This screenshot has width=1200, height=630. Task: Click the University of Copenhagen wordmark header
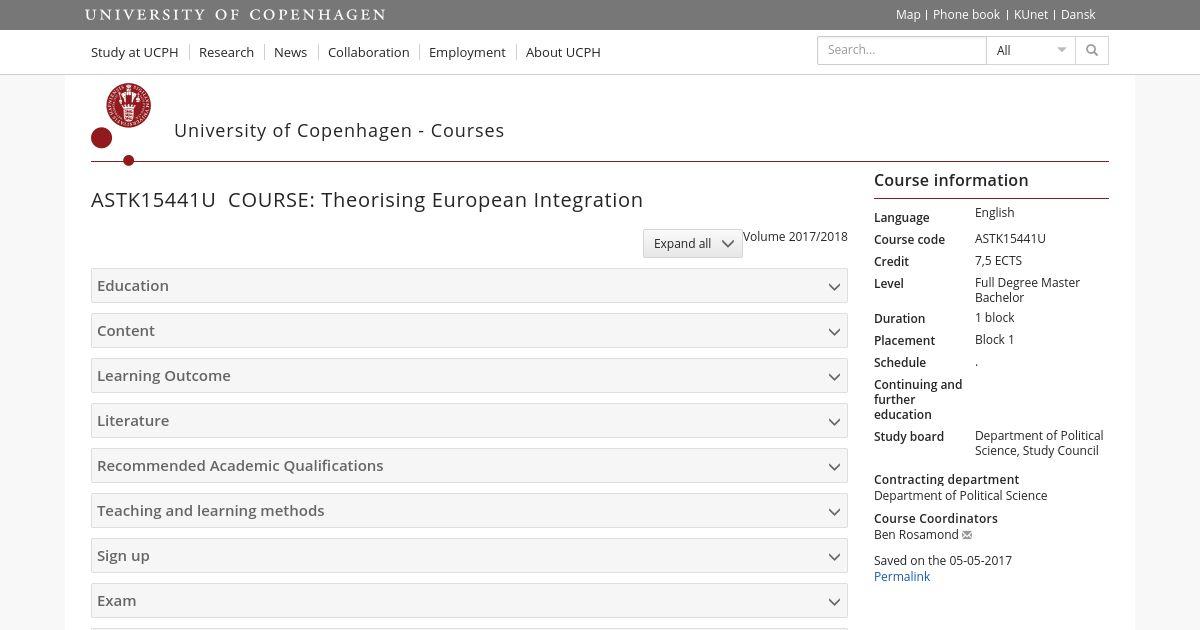(x=235, y=15)
